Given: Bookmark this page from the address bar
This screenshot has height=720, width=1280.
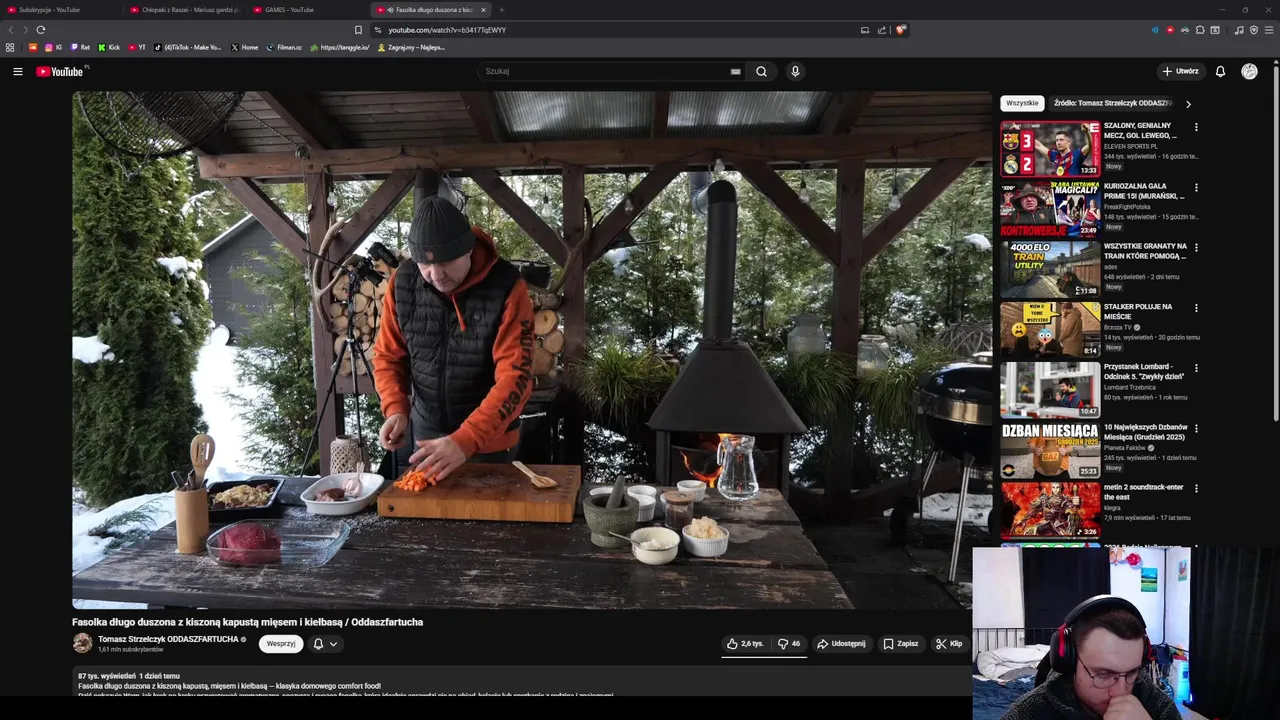Looking at the screenshot, I should [358, 30].
